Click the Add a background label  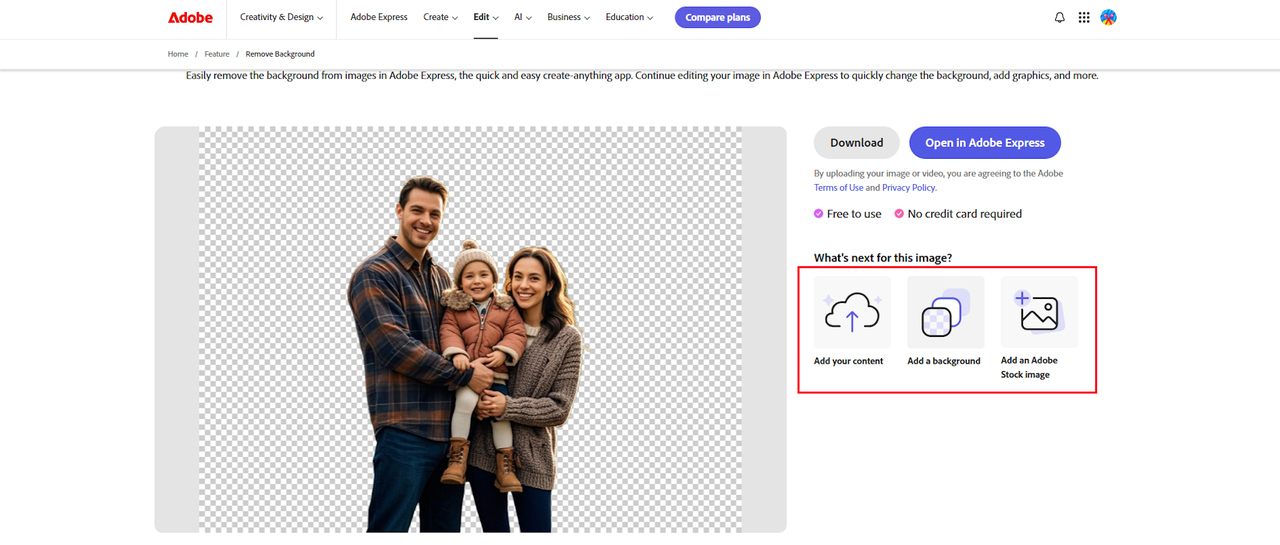[944, 361]
